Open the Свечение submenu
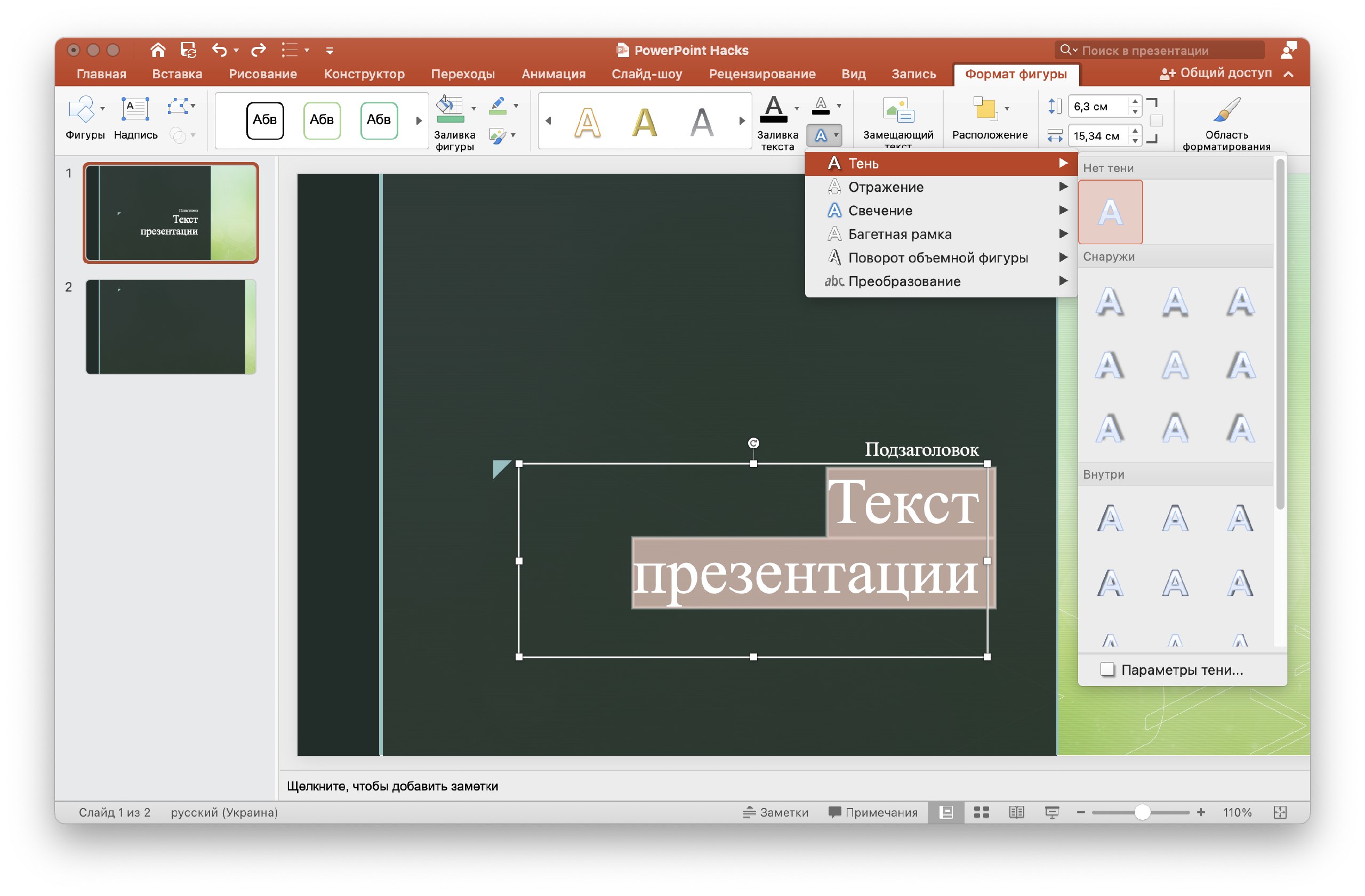This screenshot has width=1365, height=896. pyautogui.click(x=941, y=211)
